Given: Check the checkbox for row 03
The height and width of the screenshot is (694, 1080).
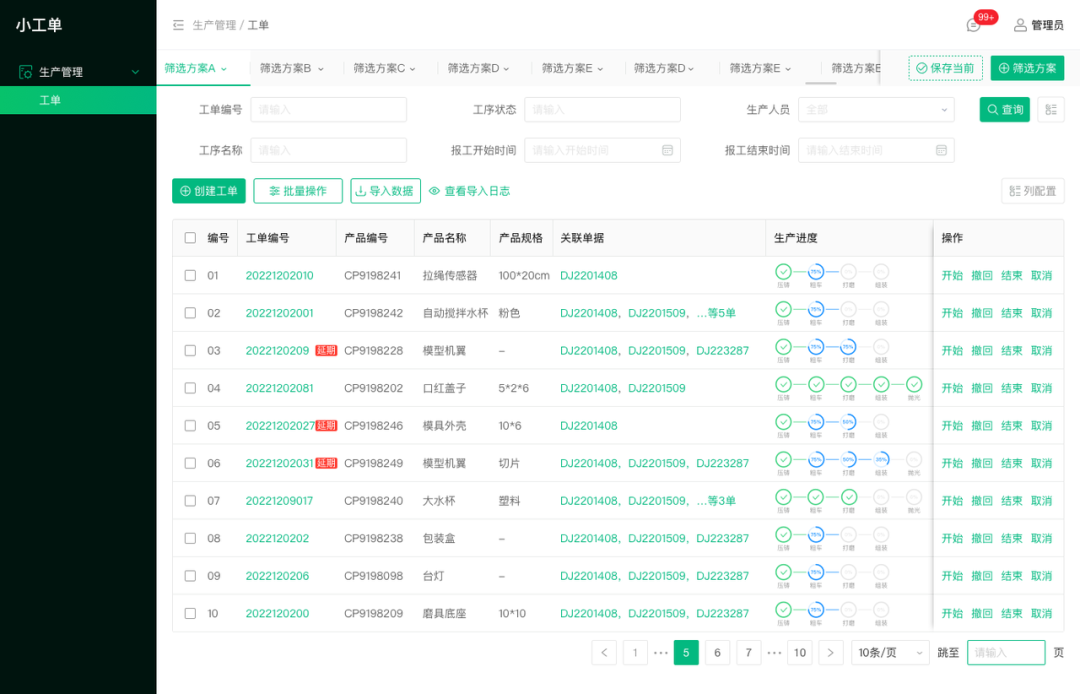Looking at the screenshot, I should (x=190, y=350).
